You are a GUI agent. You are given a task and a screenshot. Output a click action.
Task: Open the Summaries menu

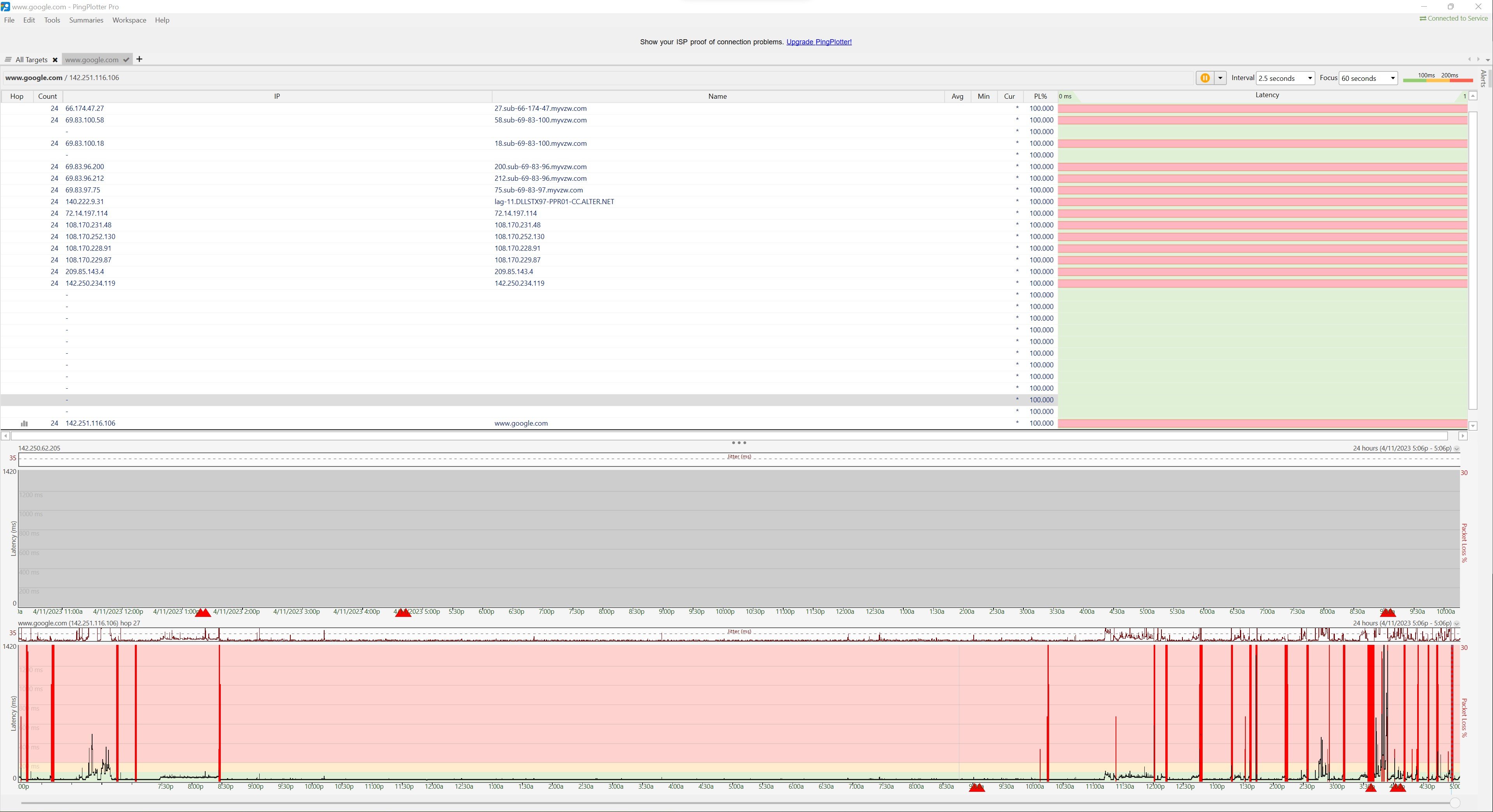point(86,20)
